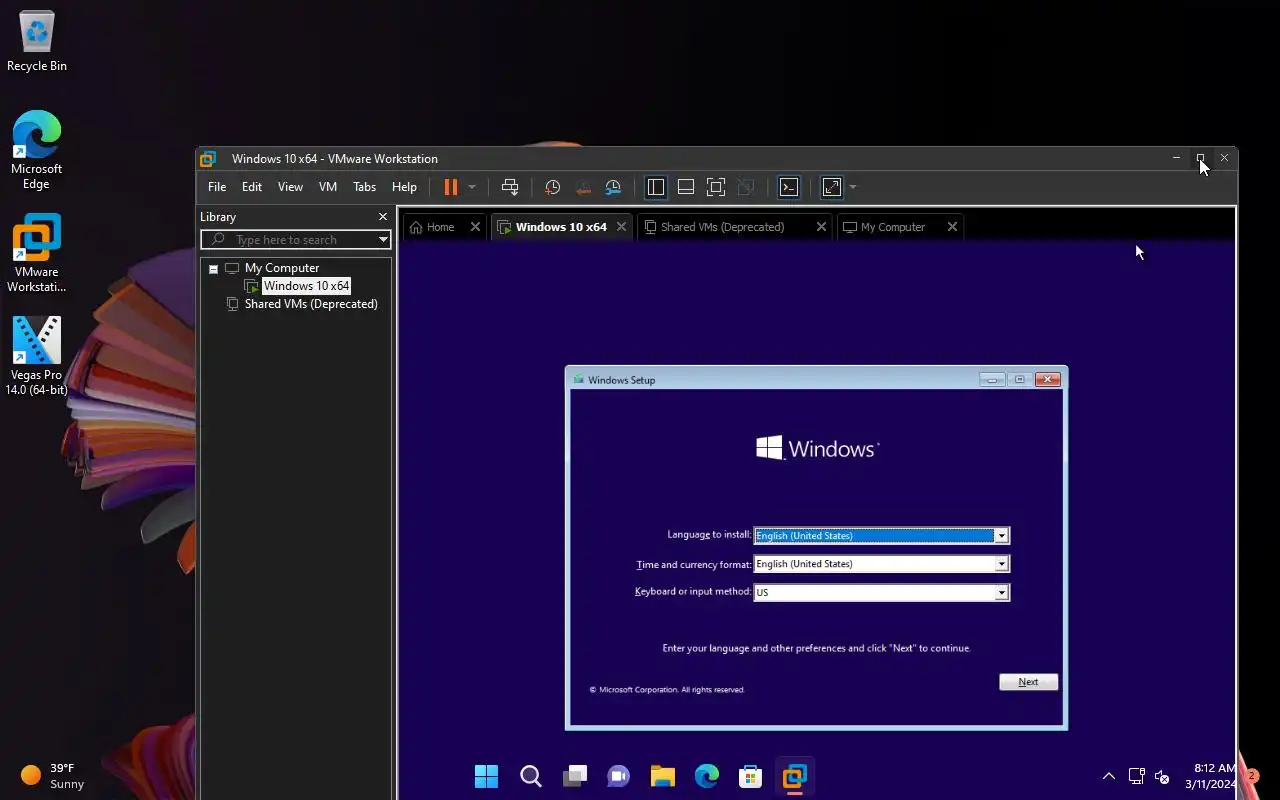Open Recycle Bin on the desktop

pos(37,41)
